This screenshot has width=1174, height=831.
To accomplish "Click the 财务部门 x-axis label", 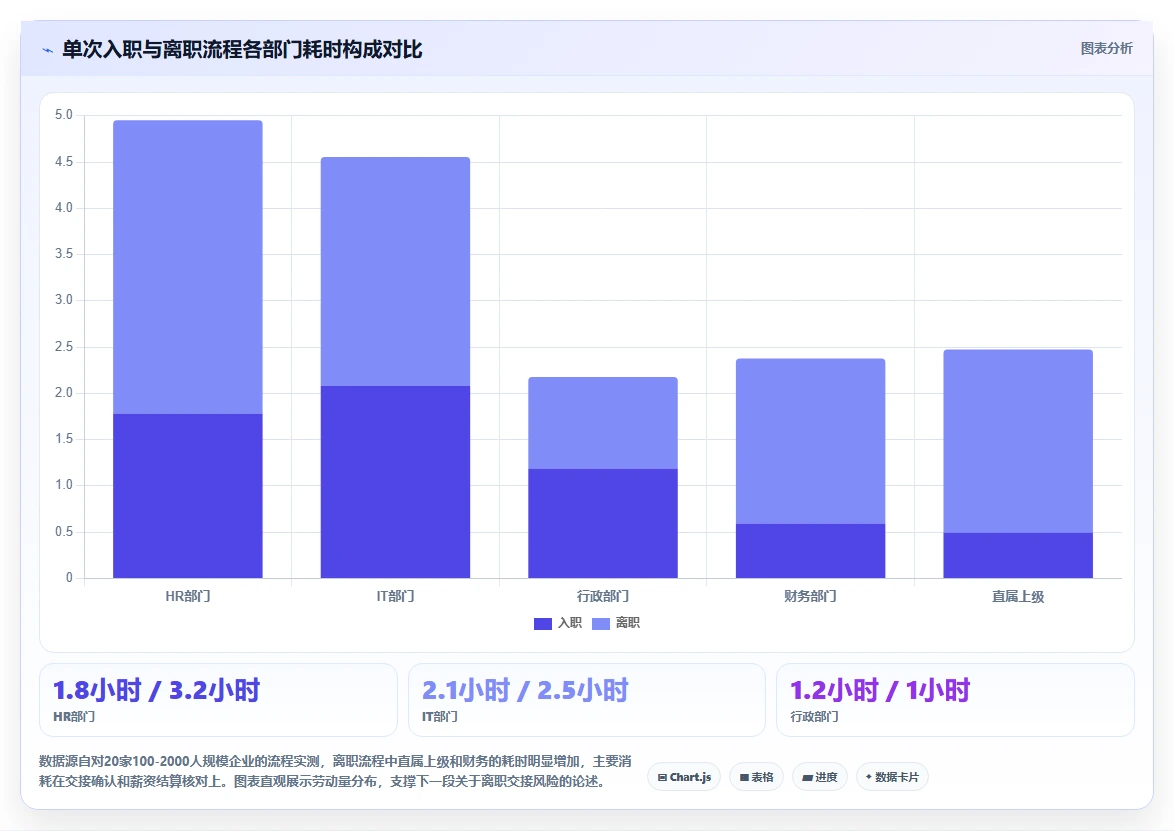I will [x=810, y=597].
